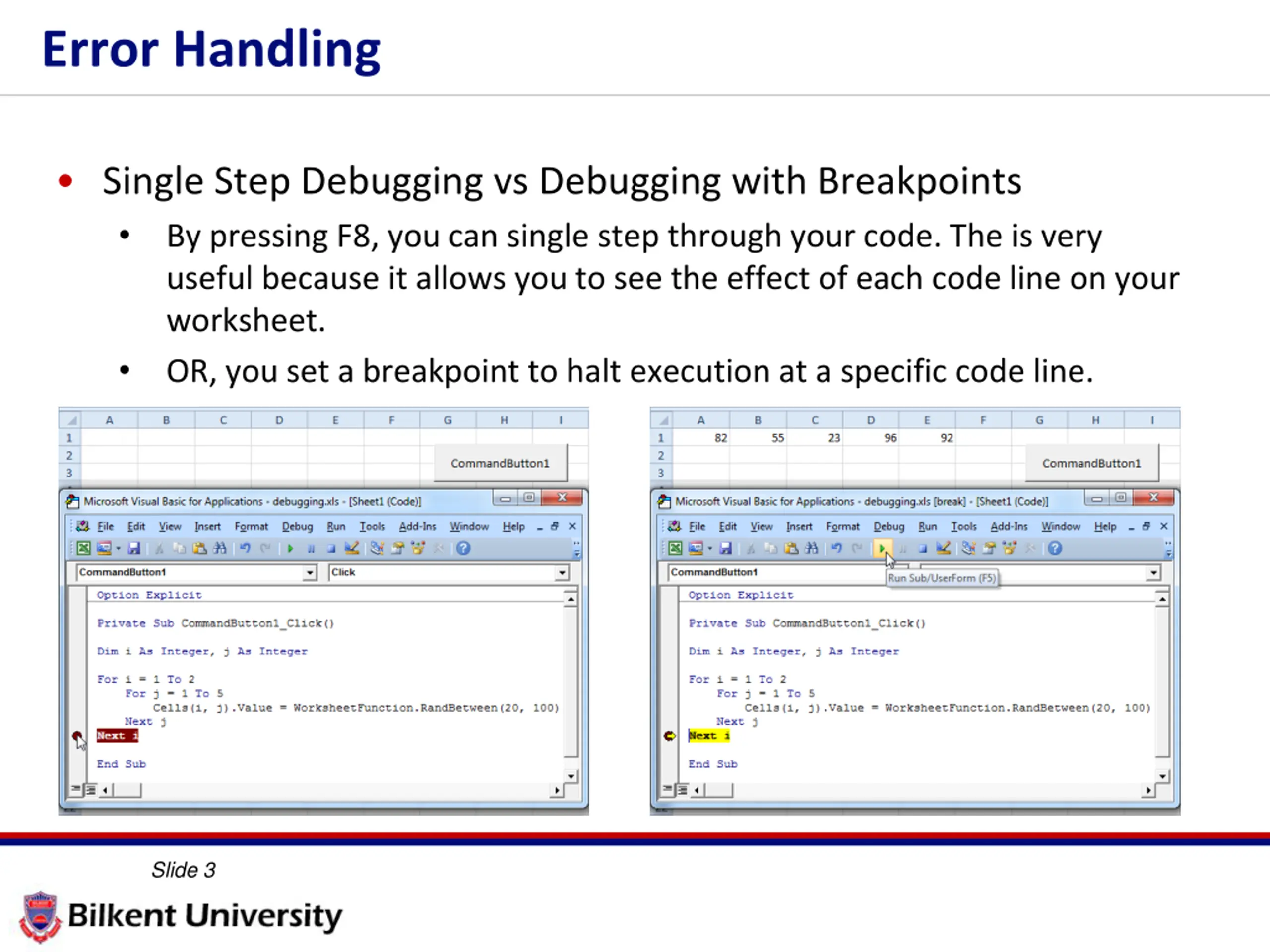Select cell A1 containing 82 in right worksheet
Image resolution: width=1270 pixels, height=952 pixels.
701,438
